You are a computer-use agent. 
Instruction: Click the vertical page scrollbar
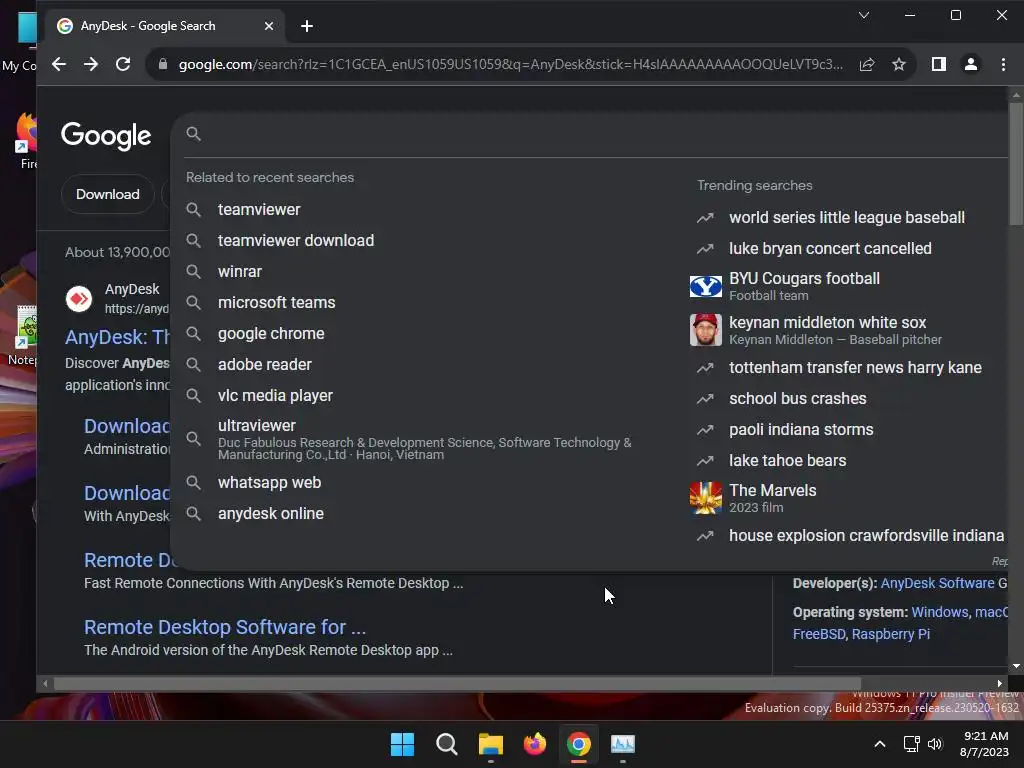tap(1016, 165)
